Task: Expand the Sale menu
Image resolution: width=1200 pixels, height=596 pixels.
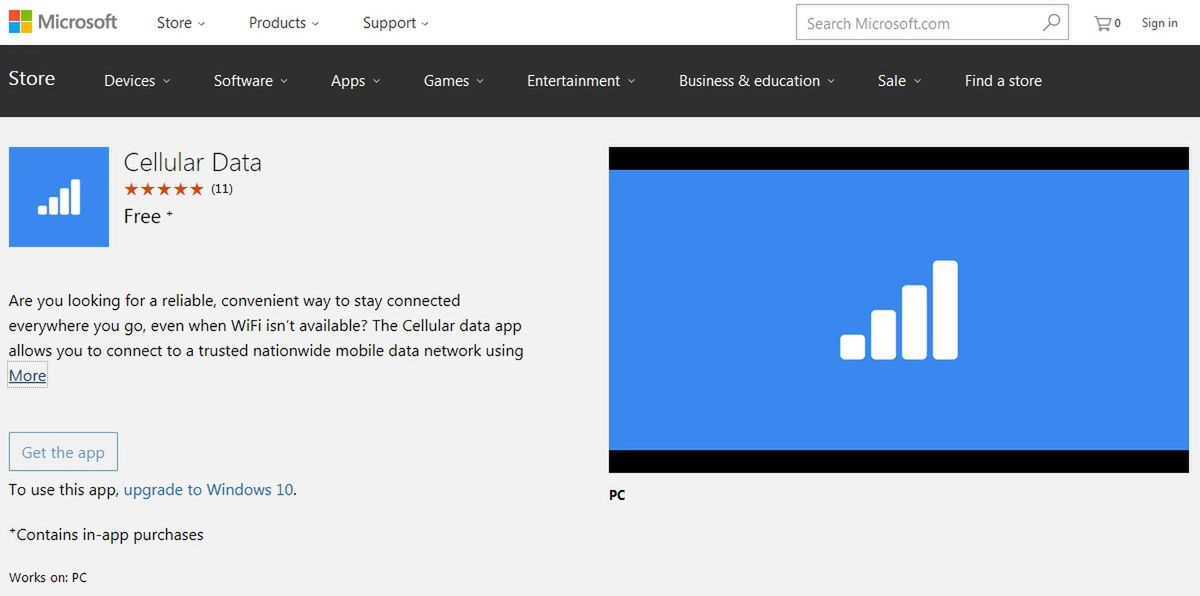Action: (x=900, y=81)
